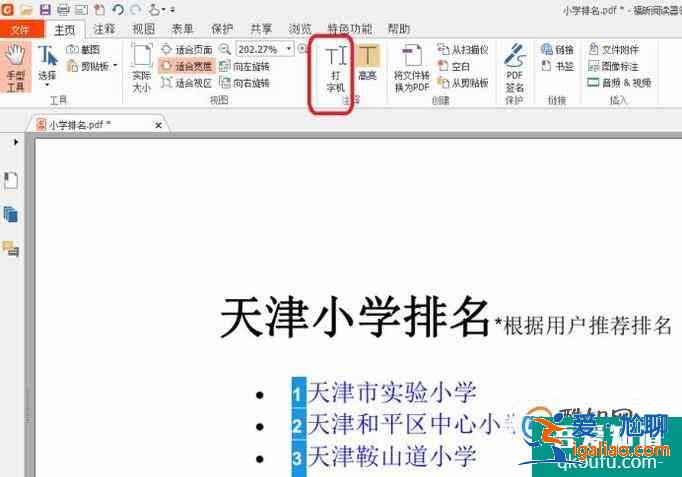Screen dimensions: 682x477
Task: Open the Bookmarks panel in sidebar
Action: [x=11, y=181]
